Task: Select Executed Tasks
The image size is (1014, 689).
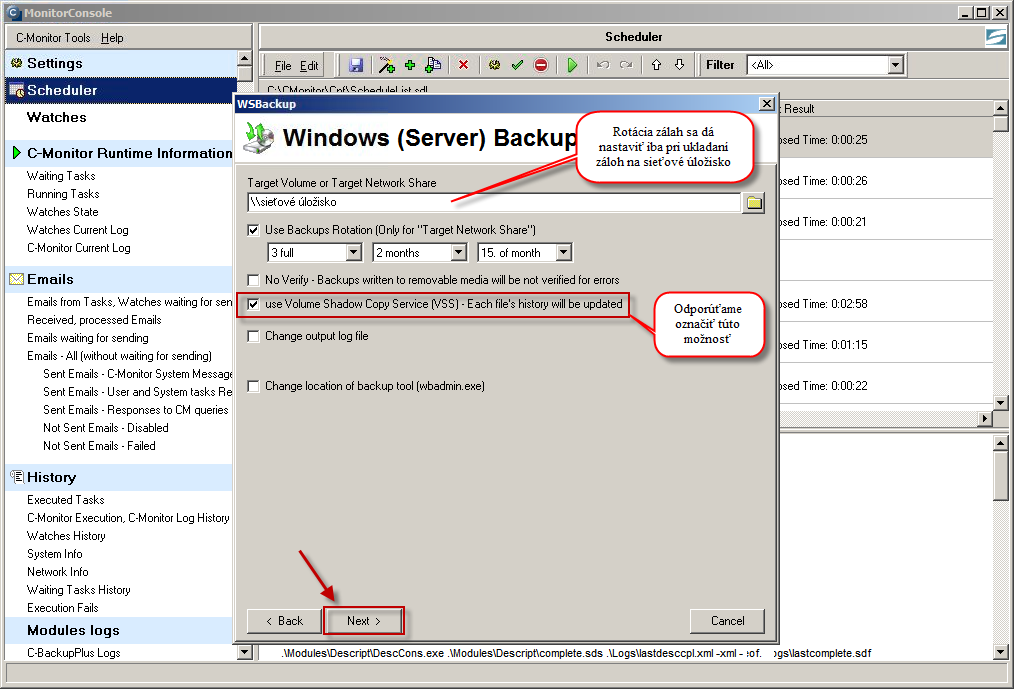Action: 65,500
